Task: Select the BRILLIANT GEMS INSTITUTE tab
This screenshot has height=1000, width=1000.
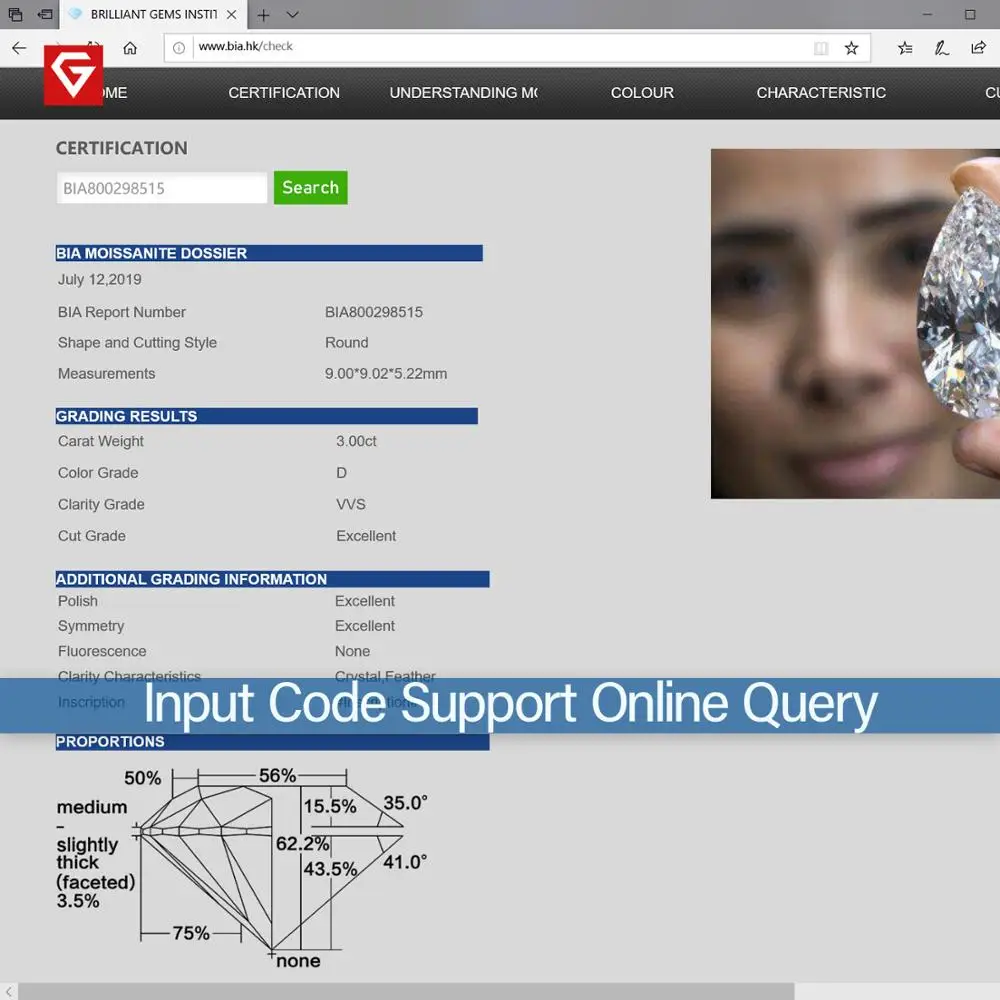Action: click(x=153, y=14)
